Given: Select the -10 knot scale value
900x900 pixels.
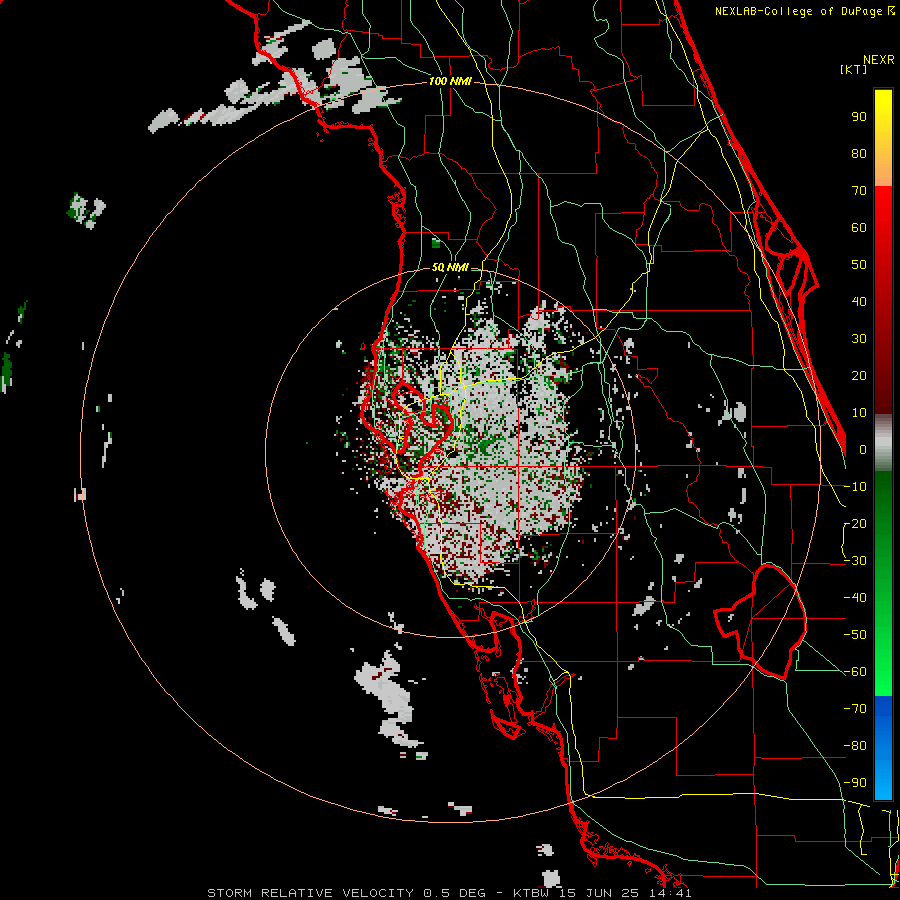Looking at the screenshot, I should 855,487.
